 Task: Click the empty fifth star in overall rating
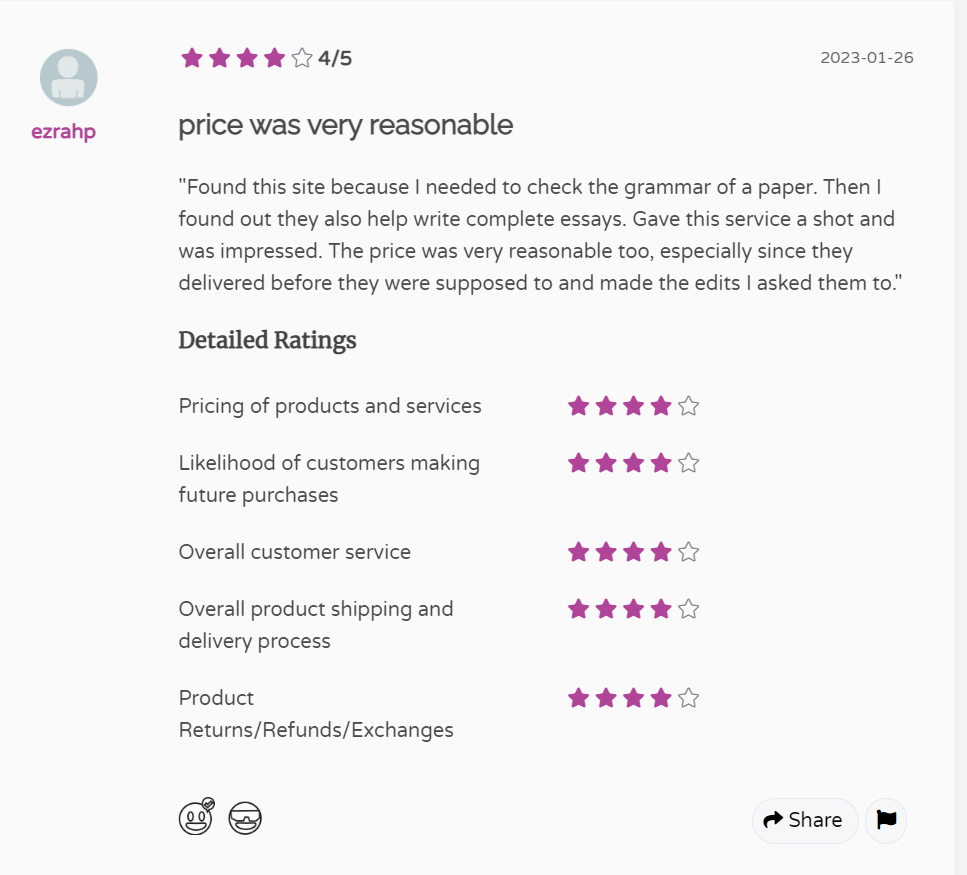[x=302, y=58]
